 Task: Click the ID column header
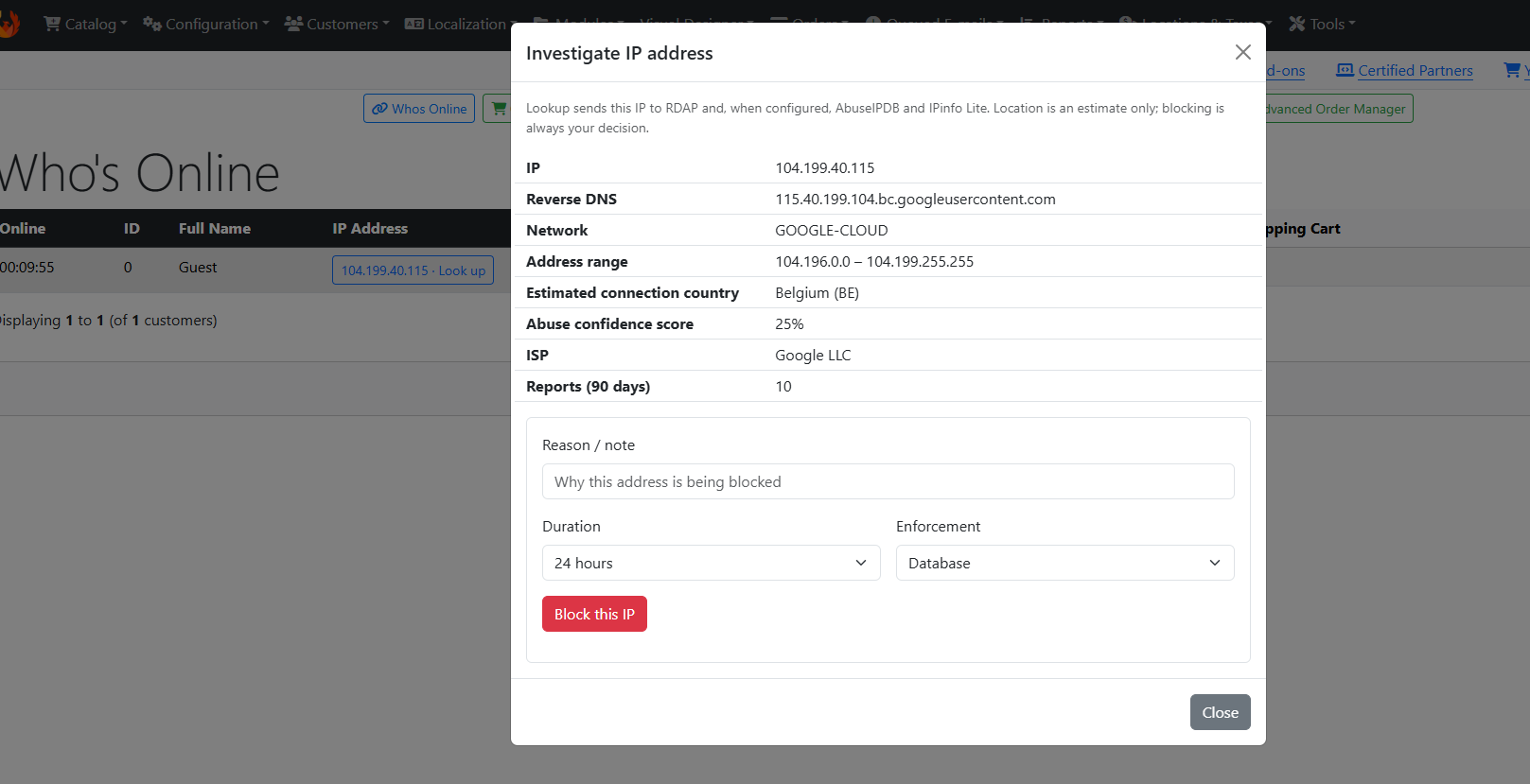[x=132, y=228]
